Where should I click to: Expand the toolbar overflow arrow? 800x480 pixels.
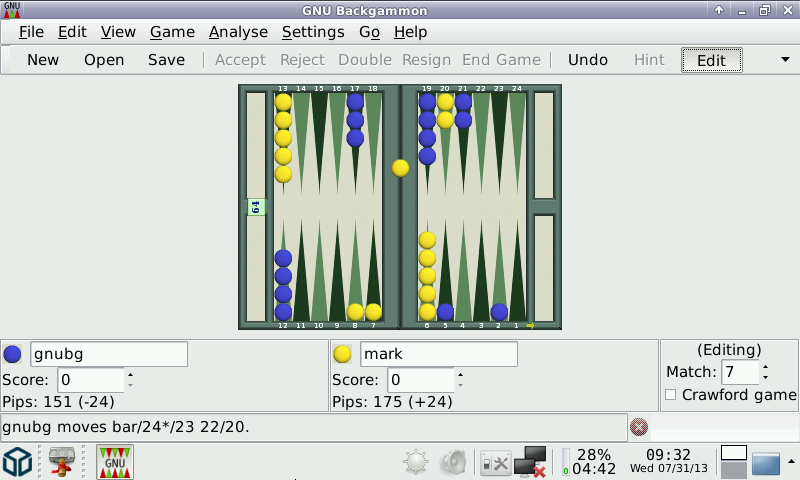pos(785,60)
